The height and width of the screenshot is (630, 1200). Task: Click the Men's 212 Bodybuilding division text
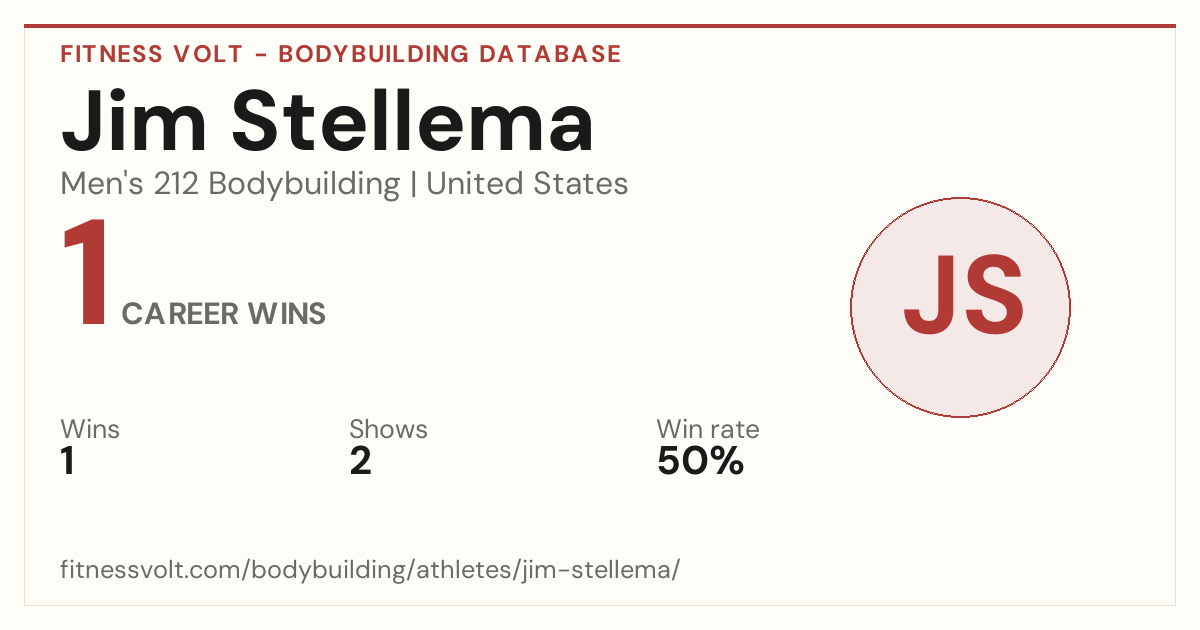click(x=230, y=184)
